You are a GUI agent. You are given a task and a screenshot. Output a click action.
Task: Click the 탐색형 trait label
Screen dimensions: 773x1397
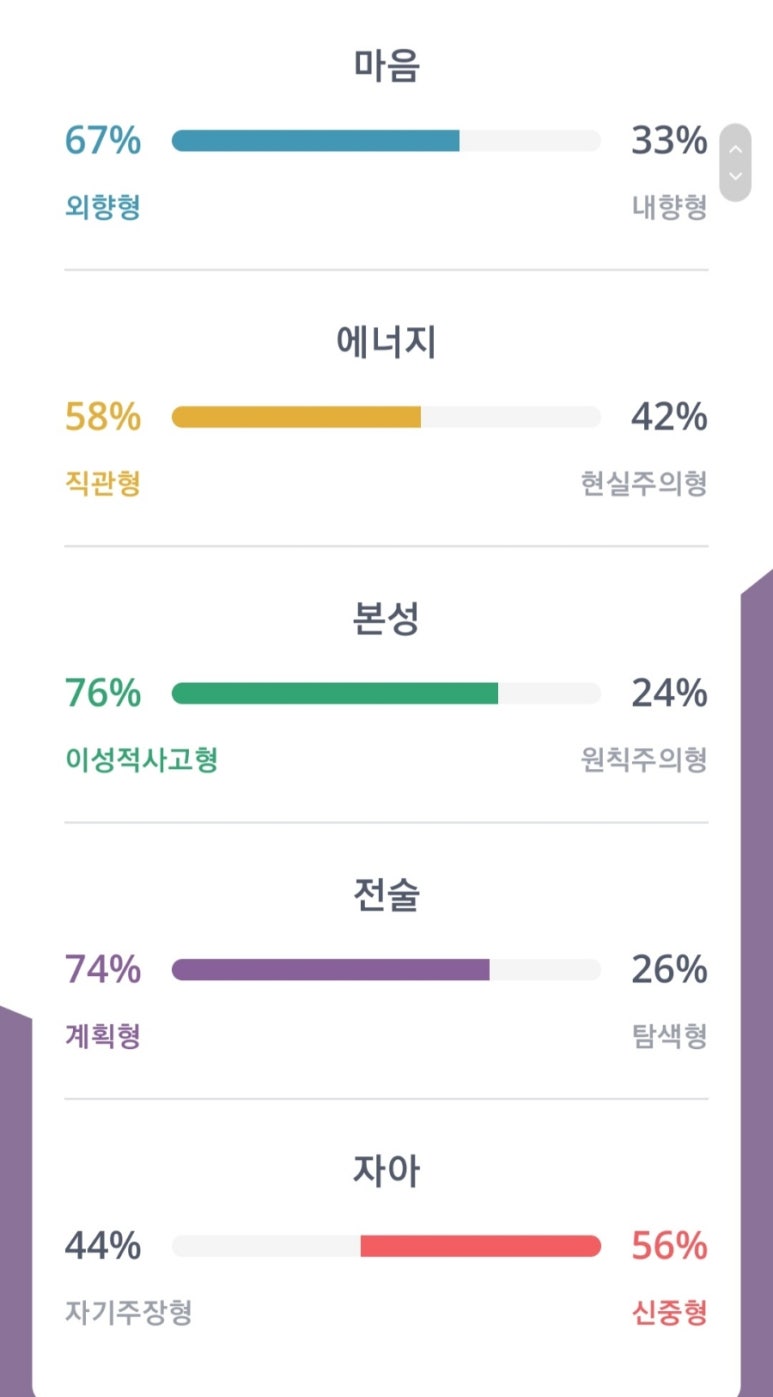coord(669,1036)
